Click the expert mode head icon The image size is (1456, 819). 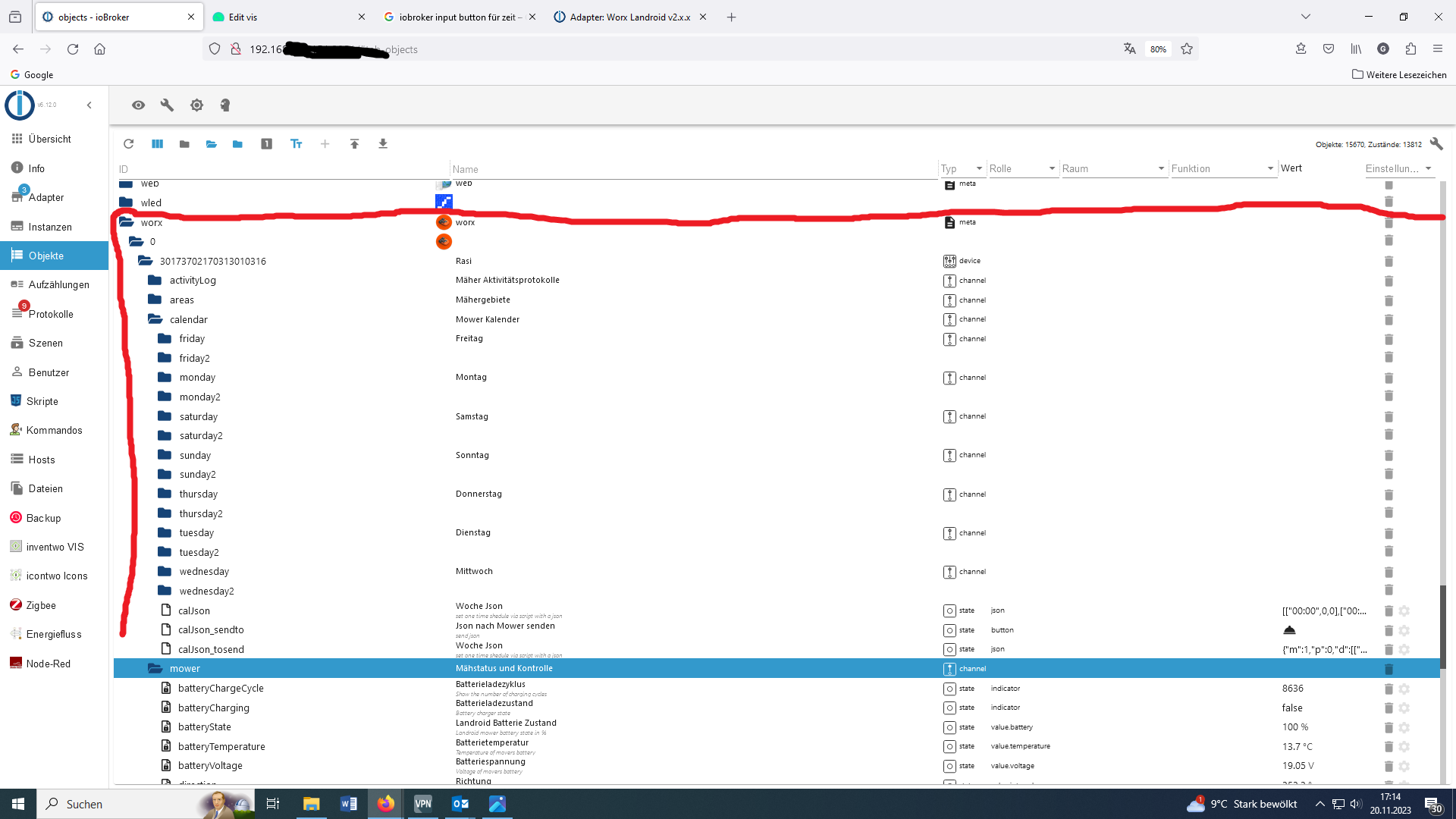click(225, 105)
